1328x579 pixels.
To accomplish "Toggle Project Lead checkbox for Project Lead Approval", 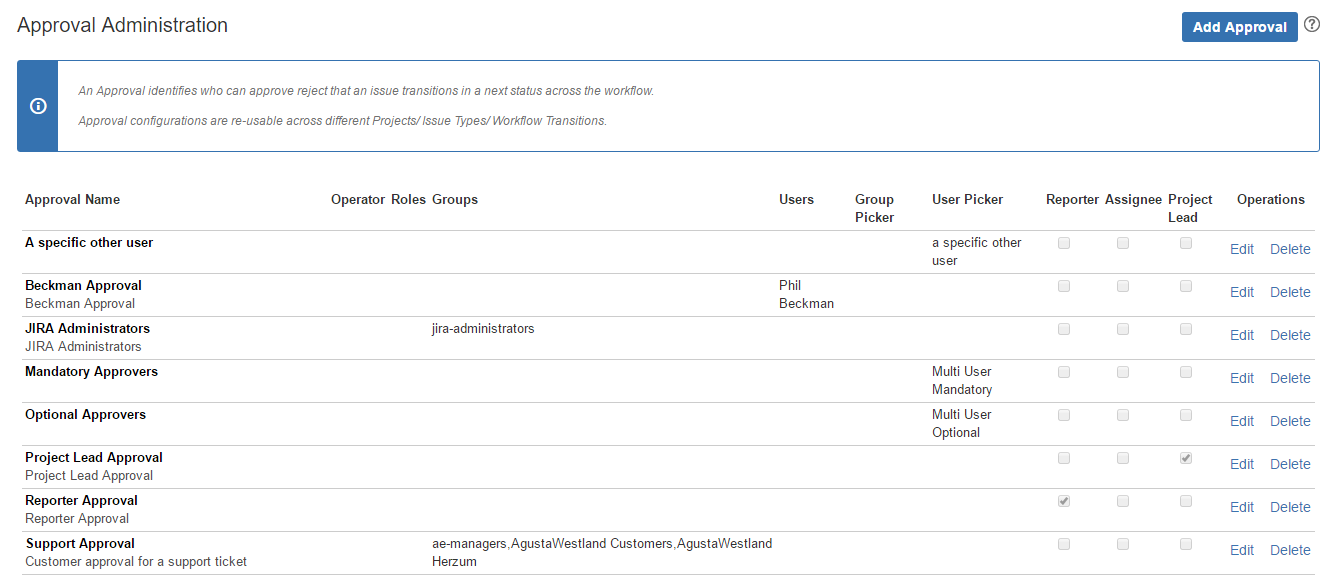I will coord(1186,458).
